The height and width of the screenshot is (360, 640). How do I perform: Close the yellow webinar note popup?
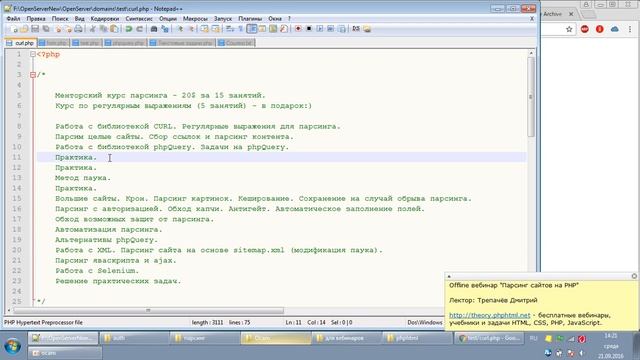(x=634, y=276)
